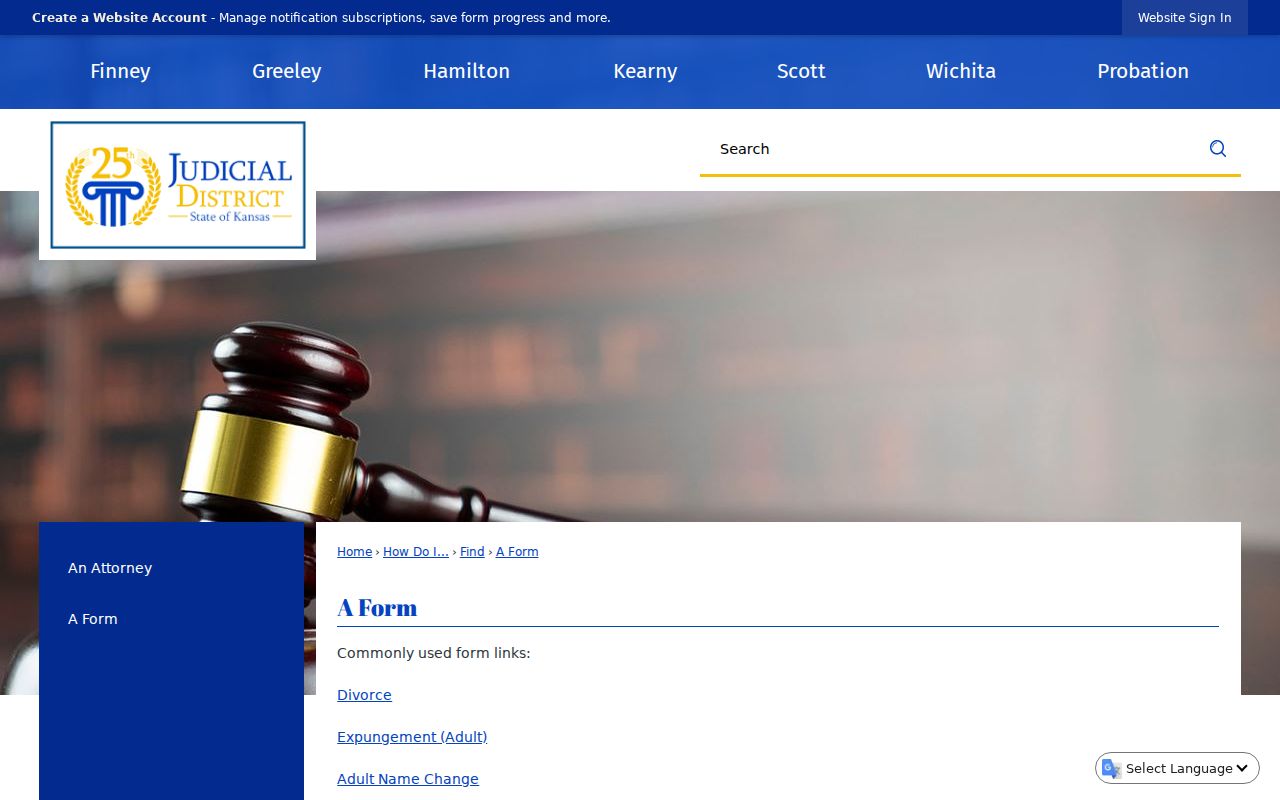This screenshot has width=1280, height=800.
Task: Open Adult Name Change form link
Action: coord(408,779)
